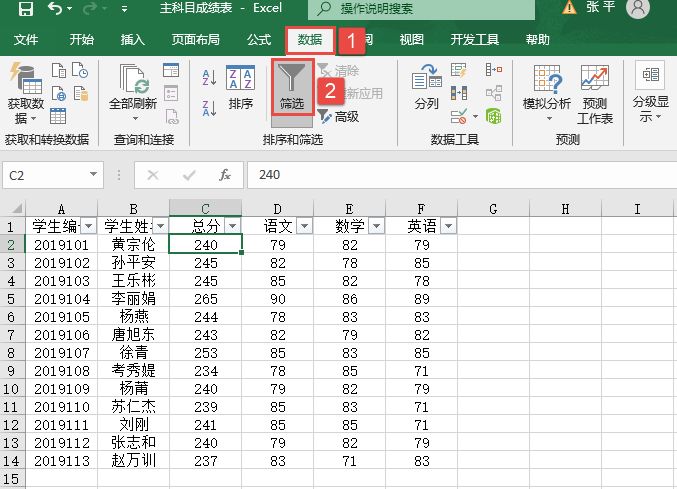Open the 帮助 tab
This screenshot has height=489, width=677.
point(538,40)
